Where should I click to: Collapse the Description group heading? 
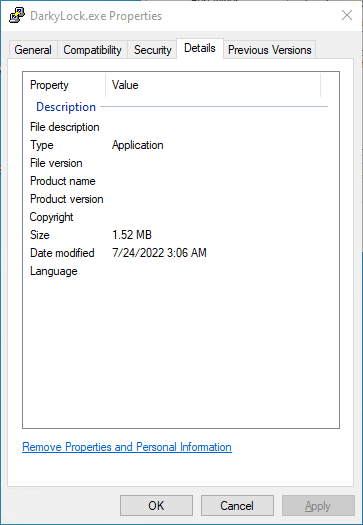click(x=66, y=107)
